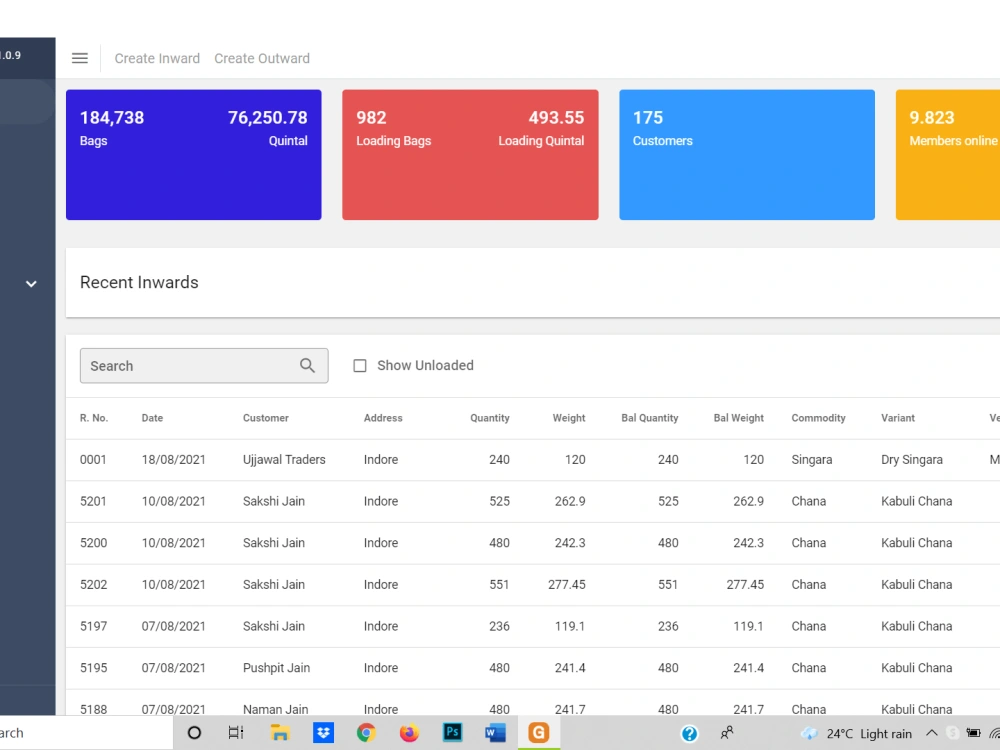Open the People icon in taskbar
This screenshot has height=750, width=1000.
tap(726, 733)
